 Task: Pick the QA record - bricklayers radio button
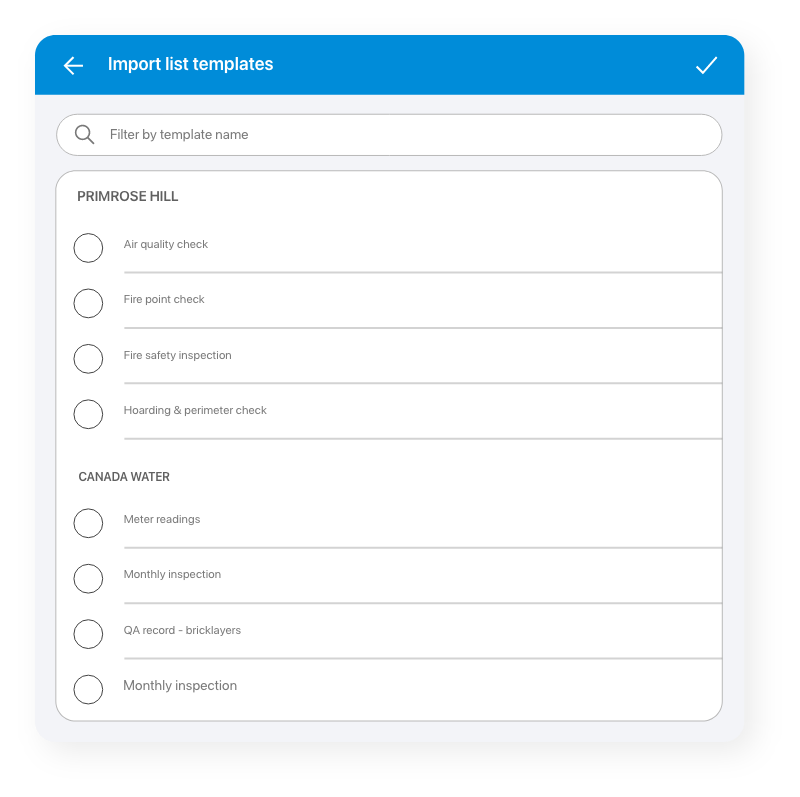click(88, 634)
